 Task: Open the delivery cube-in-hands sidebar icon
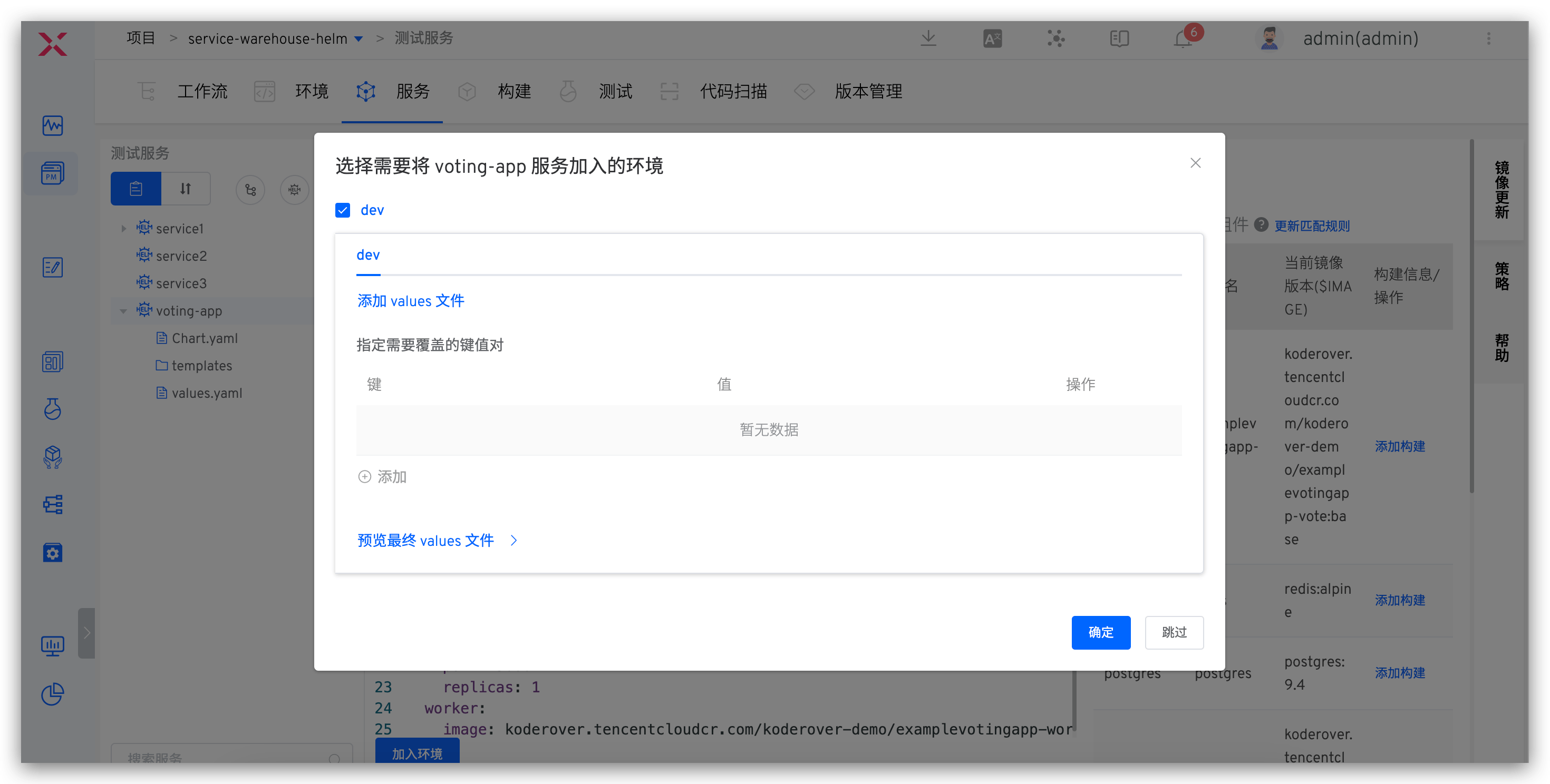coord(53,457)
